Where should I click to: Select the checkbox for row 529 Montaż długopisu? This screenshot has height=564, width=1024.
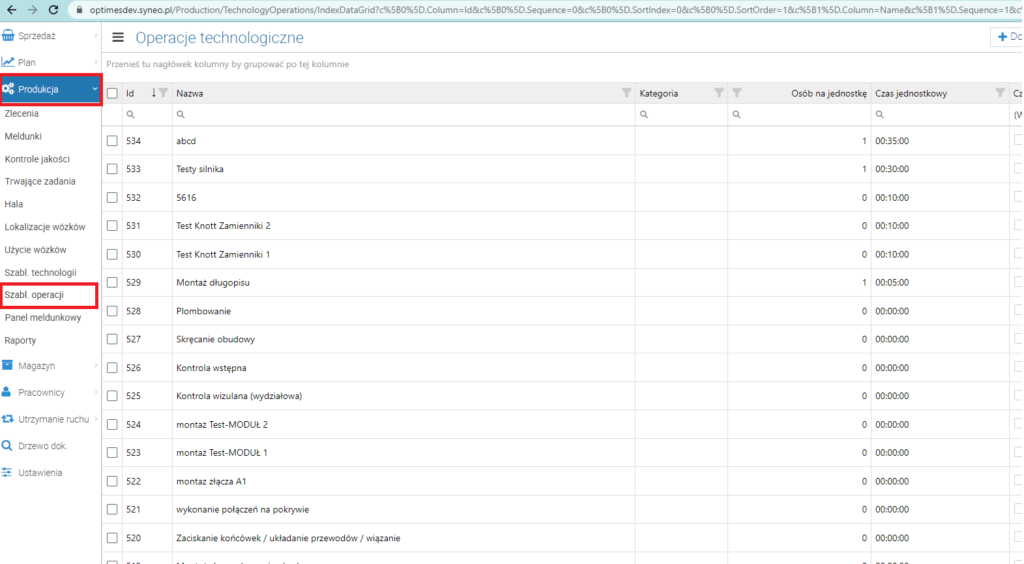(x=112, y=283)
